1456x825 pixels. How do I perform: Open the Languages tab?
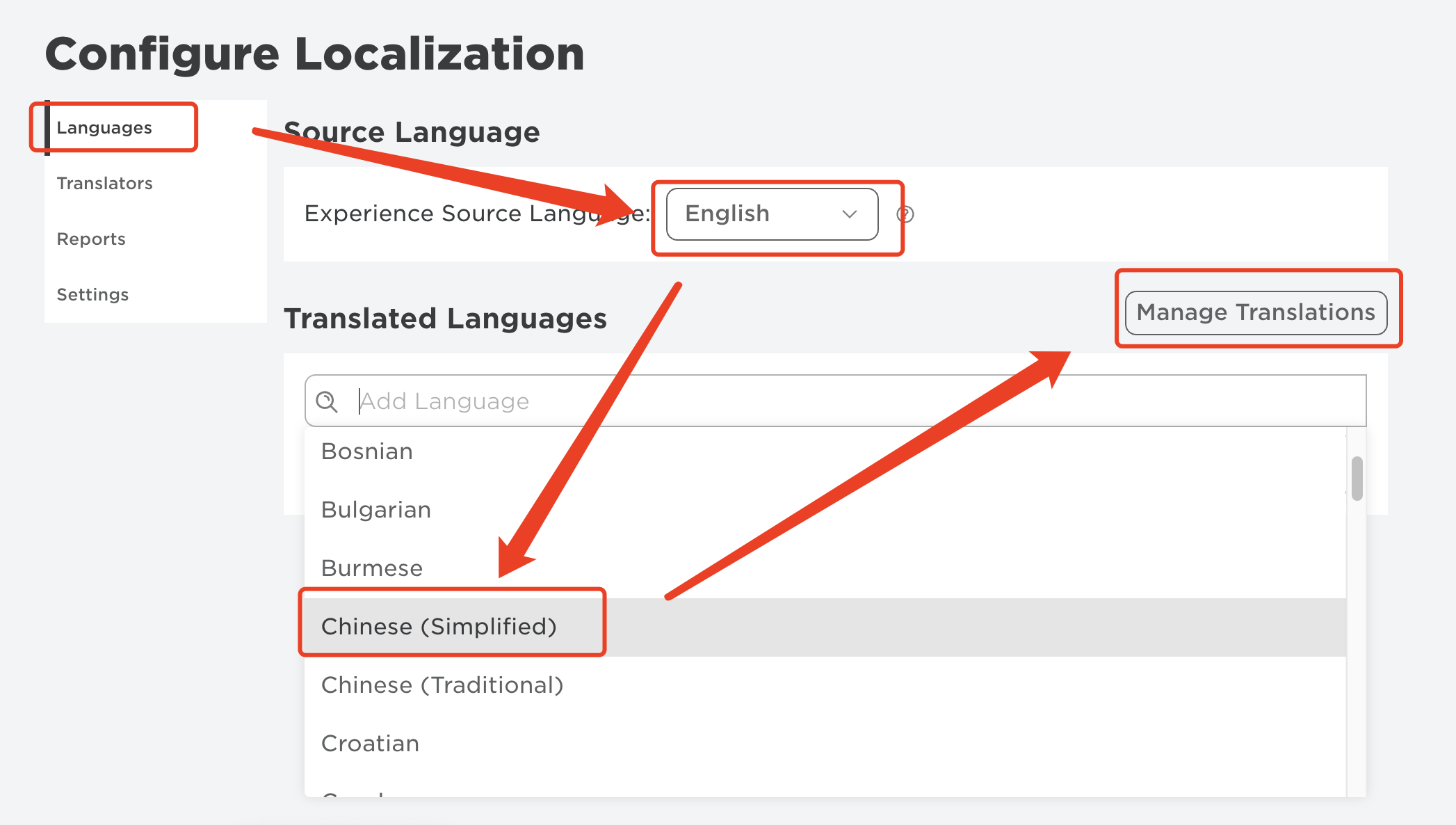point(104,128)
